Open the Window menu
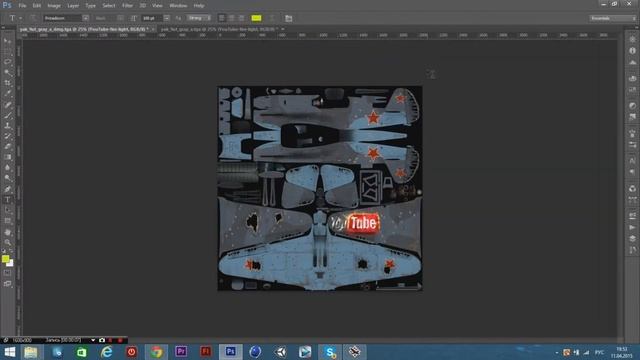 tap(178, 6)
